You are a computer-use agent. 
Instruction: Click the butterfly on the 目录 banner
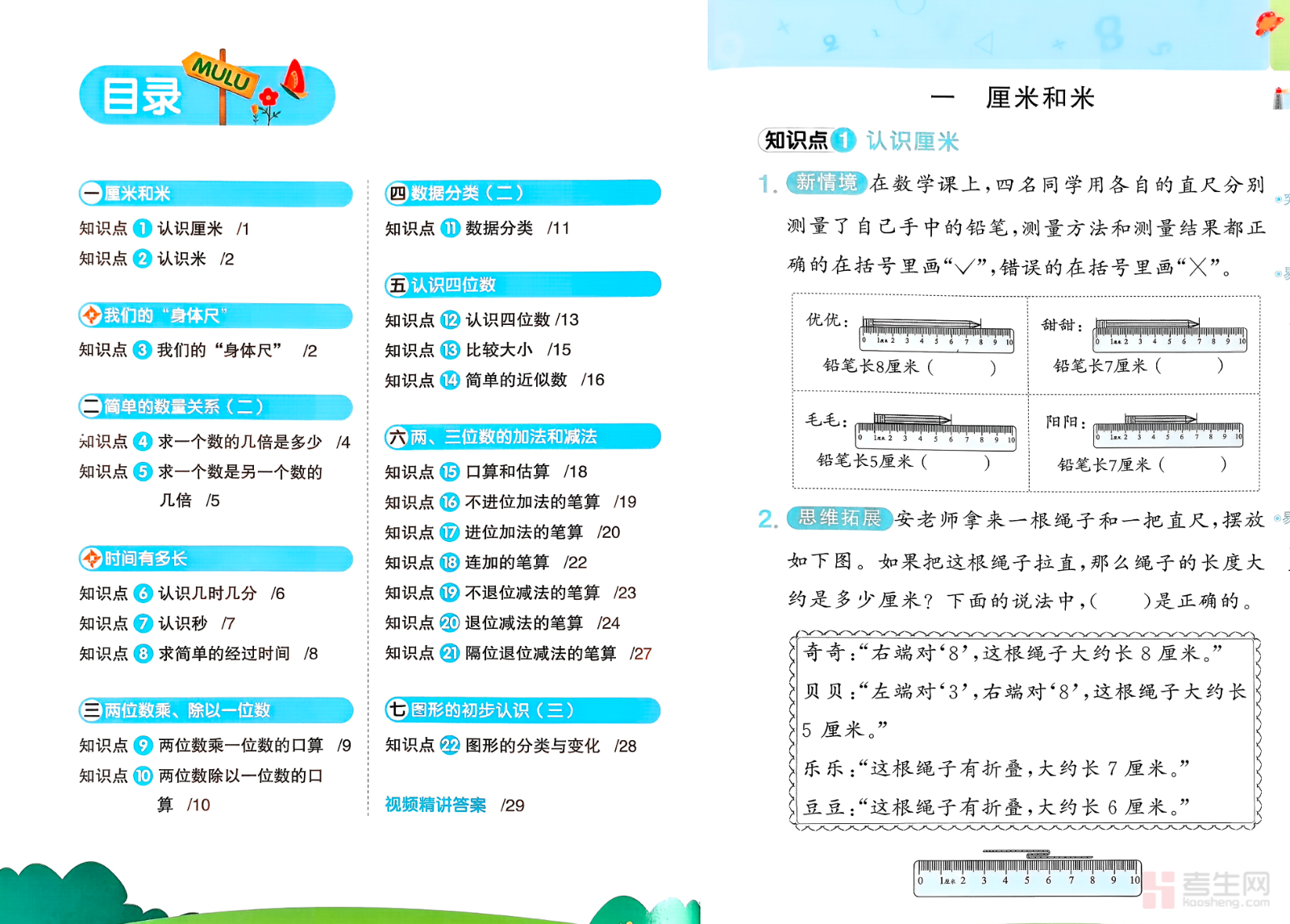click(294, 79)
